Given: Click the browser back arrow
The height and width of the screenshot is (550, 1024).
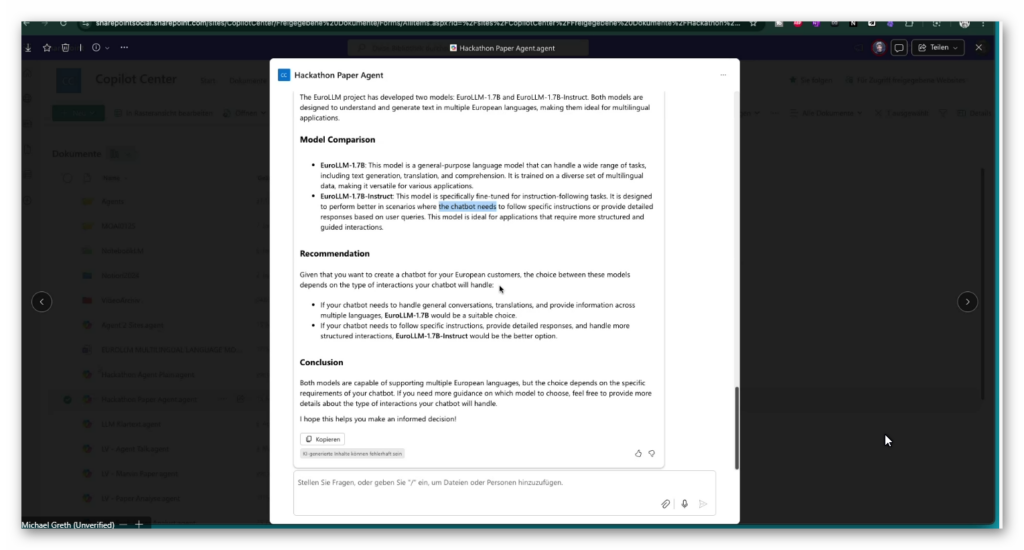Looking at the screenshot, I should (x=27, y=24).
